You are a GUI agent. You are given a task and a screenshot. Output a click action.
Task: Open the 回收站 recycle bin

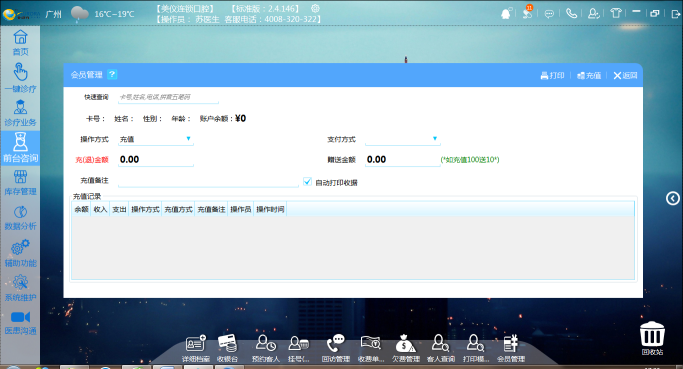652,339
